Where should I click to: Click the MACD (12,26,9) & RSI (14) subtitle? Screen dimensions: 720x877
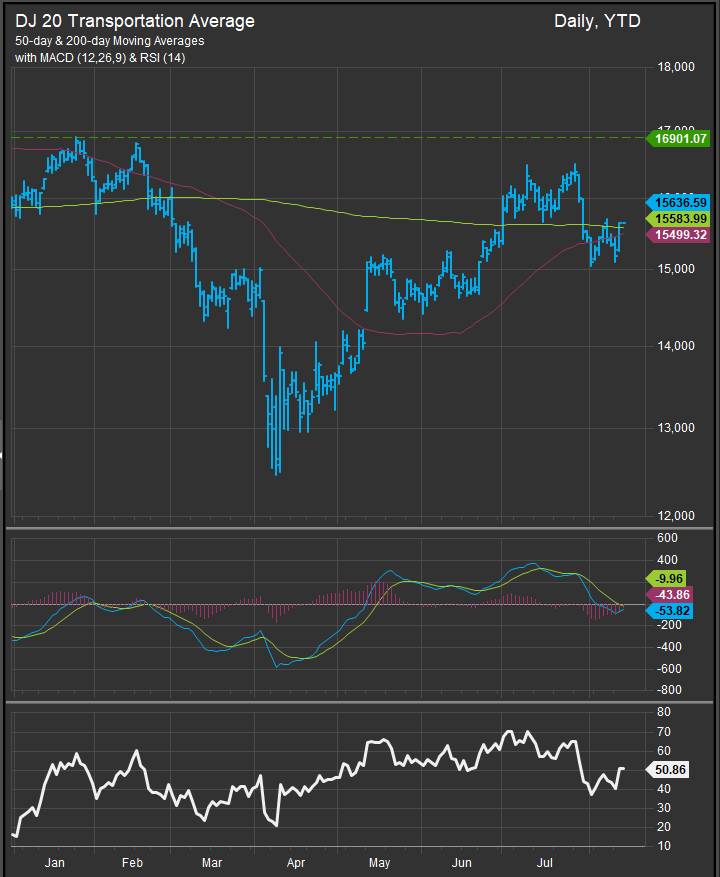(99, 58)
